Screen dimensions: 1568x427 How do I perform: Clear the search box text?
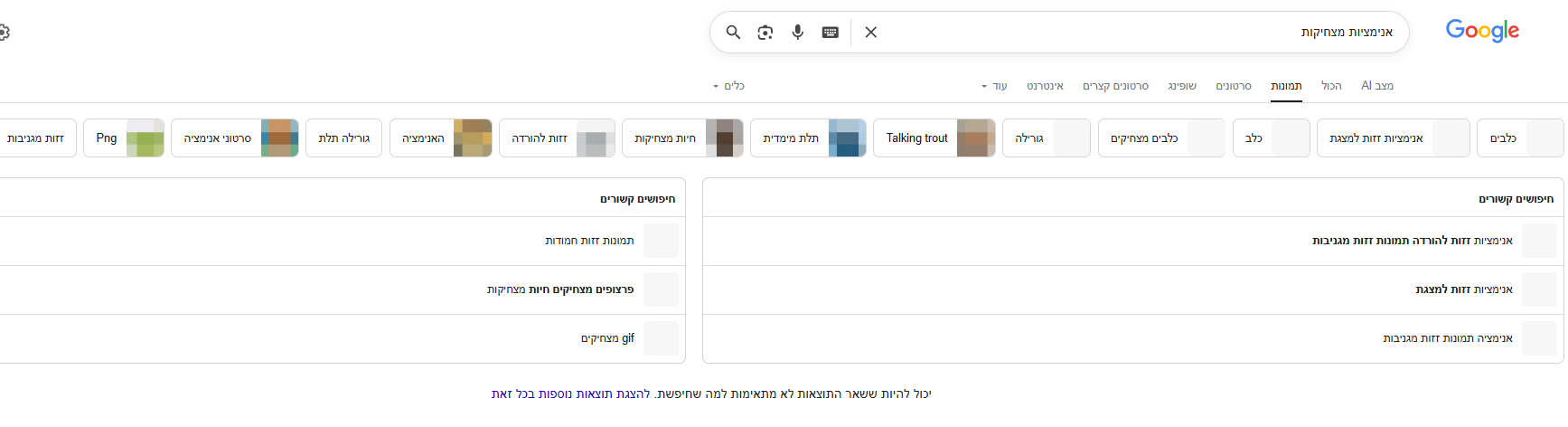pyautogui.click(x=871, y=33)
